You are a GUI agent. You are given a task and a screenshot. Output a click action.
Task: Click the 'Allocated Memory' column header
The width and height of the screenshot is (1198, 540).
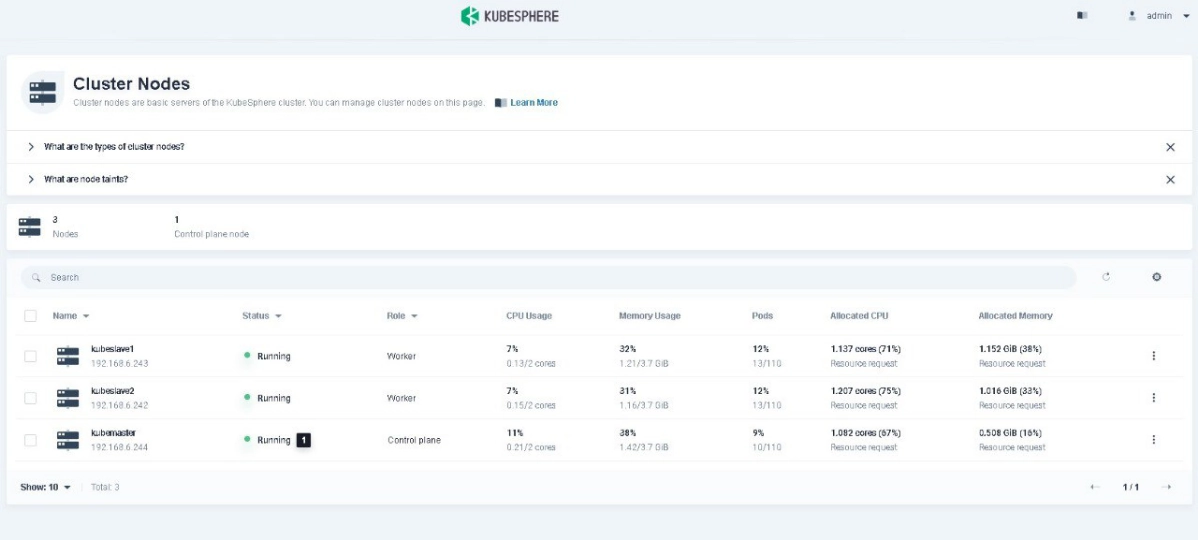(x=1015, y=315)
